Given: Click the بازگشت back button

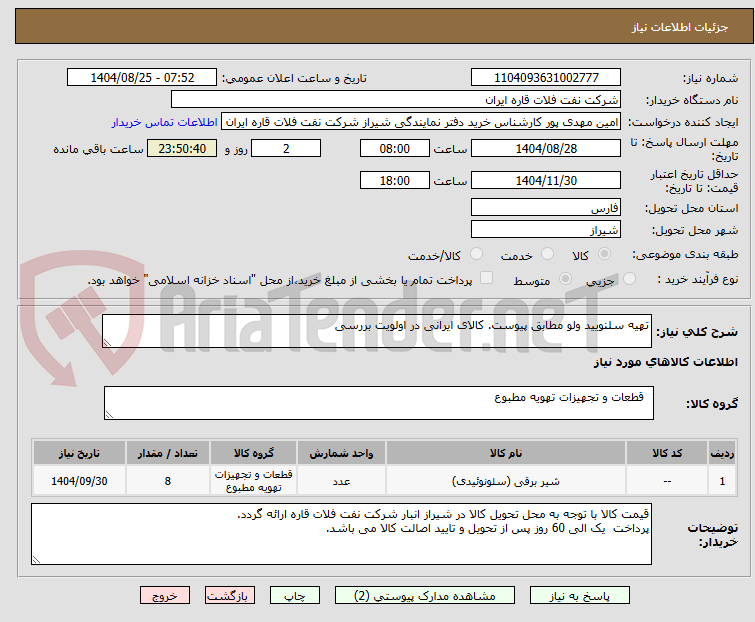Looking at the screenshot, I should coord(230,596).
